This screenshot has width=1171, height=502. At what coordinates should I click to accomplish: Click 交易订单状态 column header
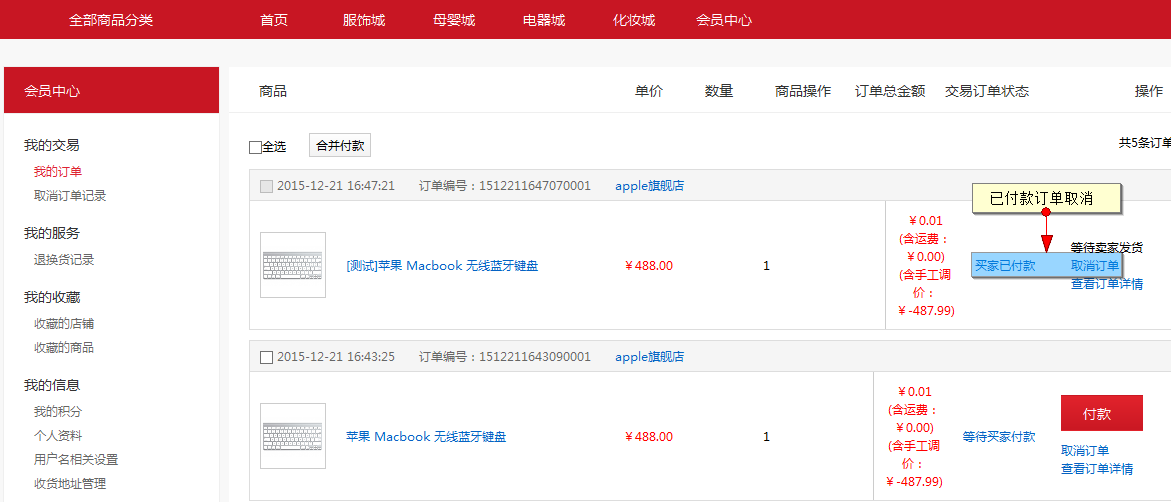(987, 91)
